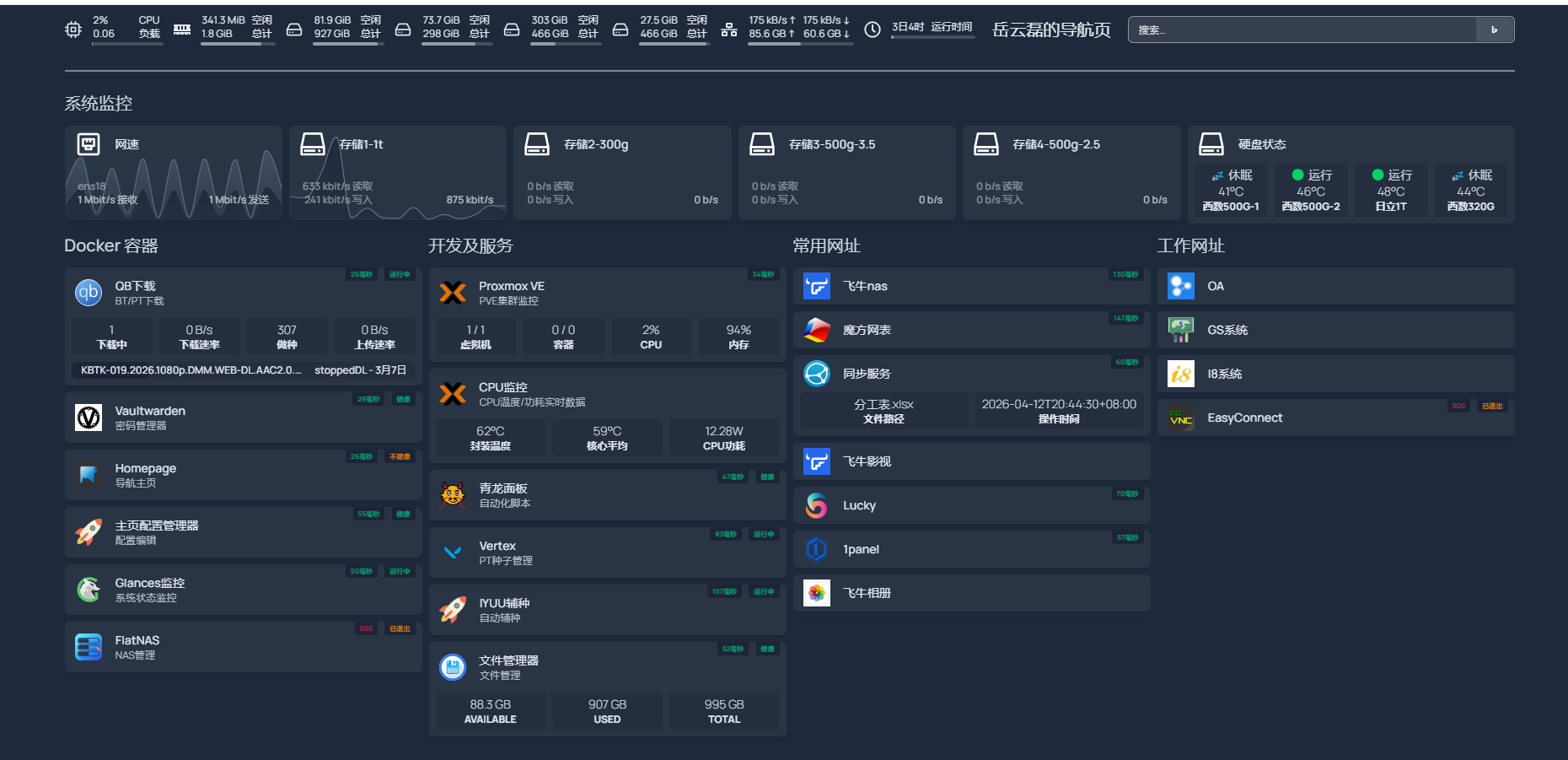This screenshot has height=760, width=1568.
Task: Open the QB下载 qBittorrent icon
Action: click(x=89, y=293)
